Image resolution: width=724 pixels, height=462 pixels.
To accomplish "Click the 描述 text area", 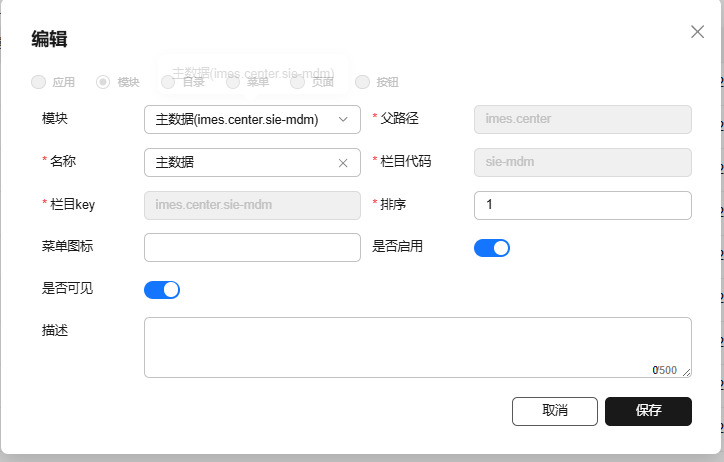I will (x=417, y=348).
